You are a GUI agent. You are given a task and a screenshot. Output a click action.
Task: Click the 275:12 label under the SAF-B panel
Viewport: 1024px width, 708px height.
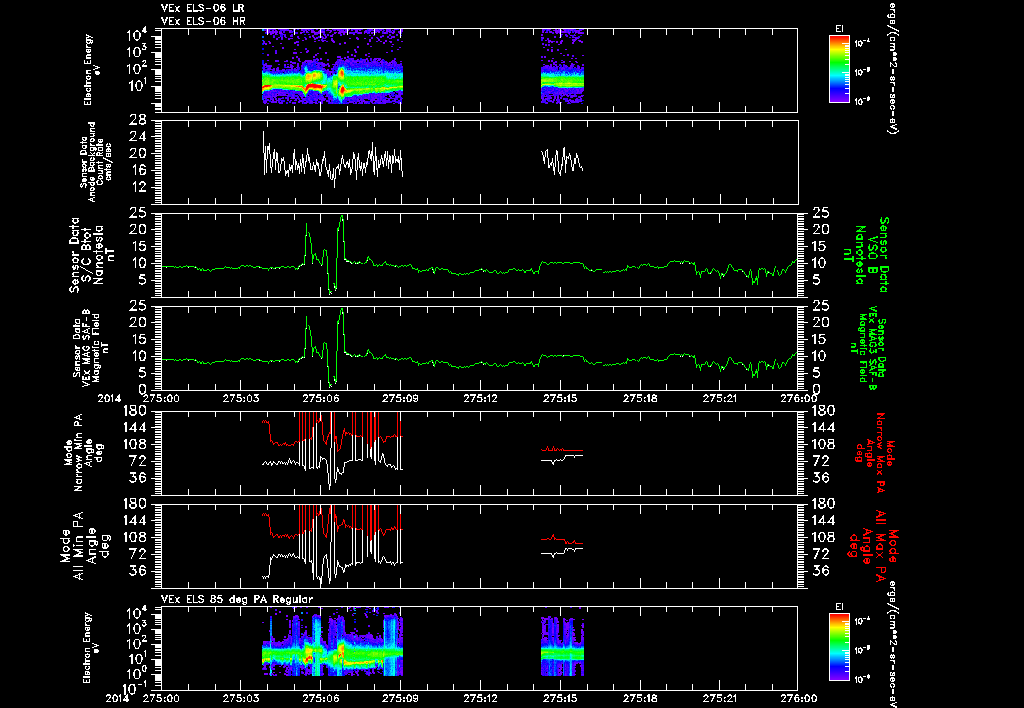[480, 398]
